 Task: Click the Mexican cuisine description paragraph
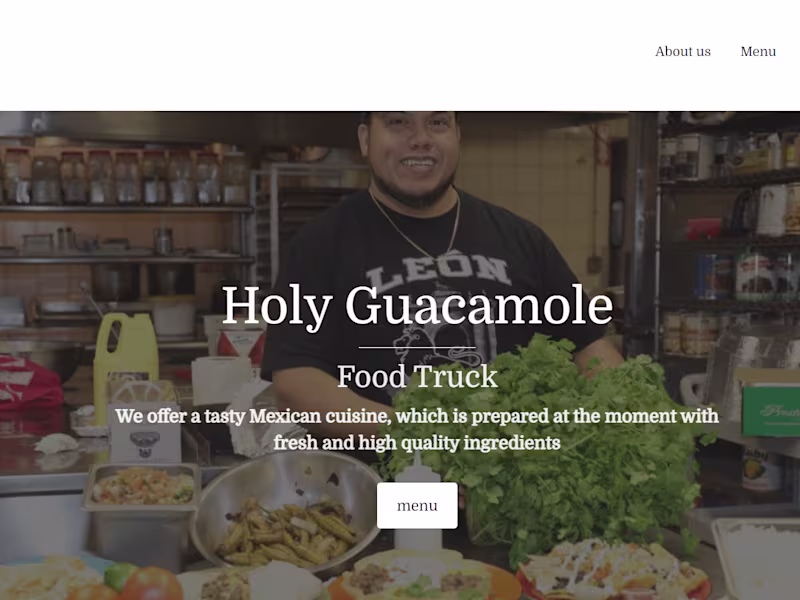pos(417,429)
